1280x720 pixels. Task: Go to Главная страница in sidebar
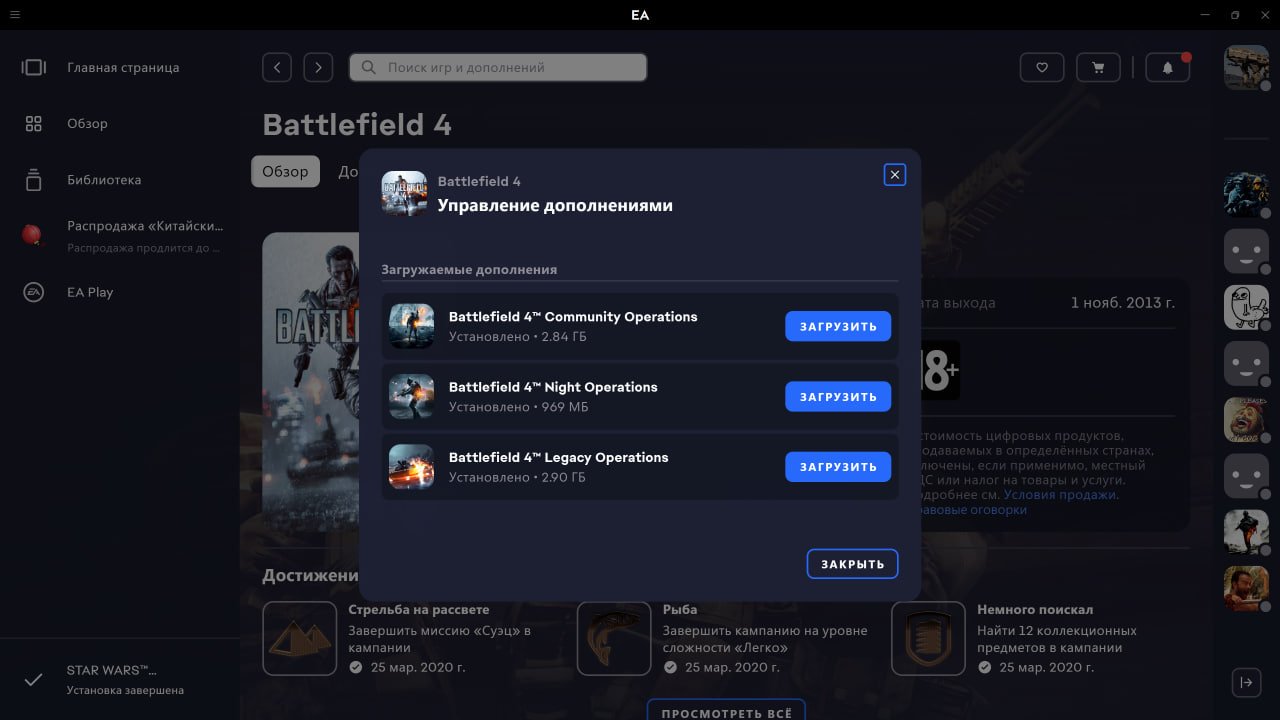click(x=123, y=68)
